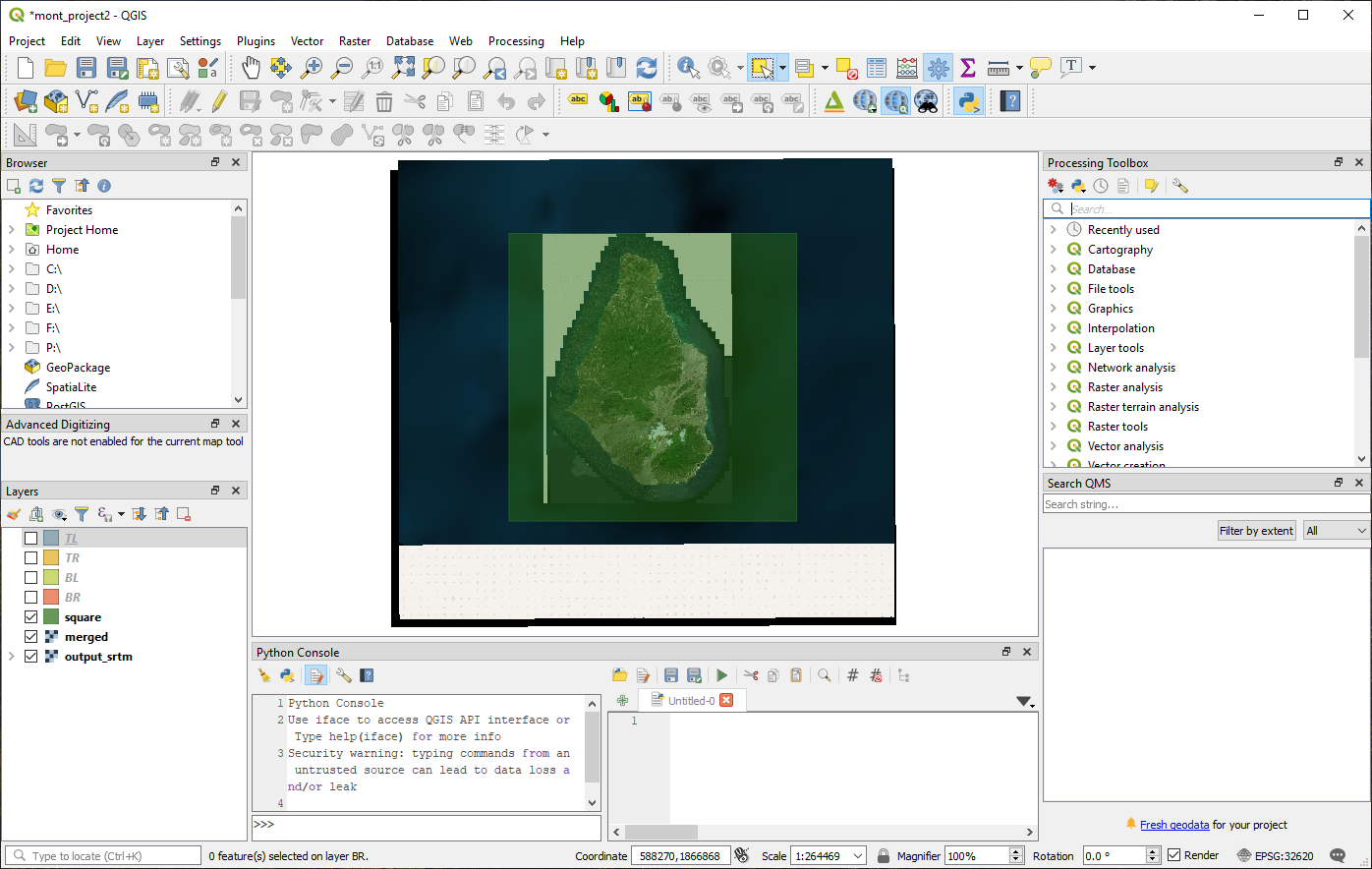Enable the TL layer checkbox
The height and width of the screenshot is (869, 1372).
[31, 539]
